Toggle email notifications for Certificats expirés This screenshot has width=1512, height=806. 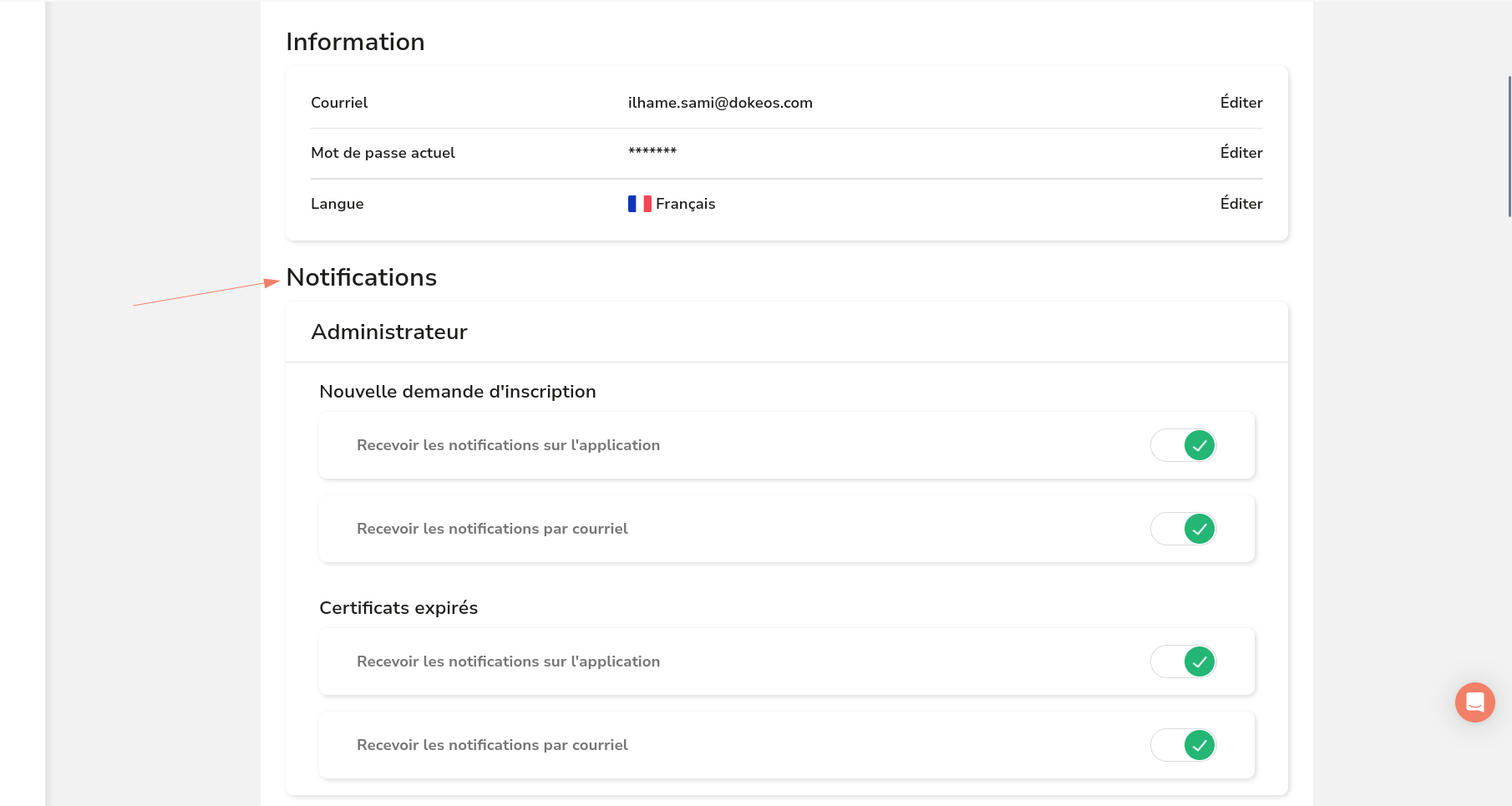pos(1183,745)
